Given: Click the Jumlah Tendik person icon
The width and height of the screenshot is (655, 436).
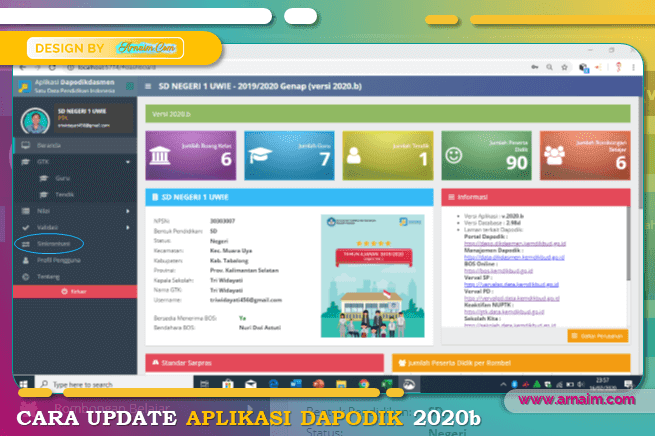Looking at the screenshot, I should pyautogui.click(x=354, y=155).
